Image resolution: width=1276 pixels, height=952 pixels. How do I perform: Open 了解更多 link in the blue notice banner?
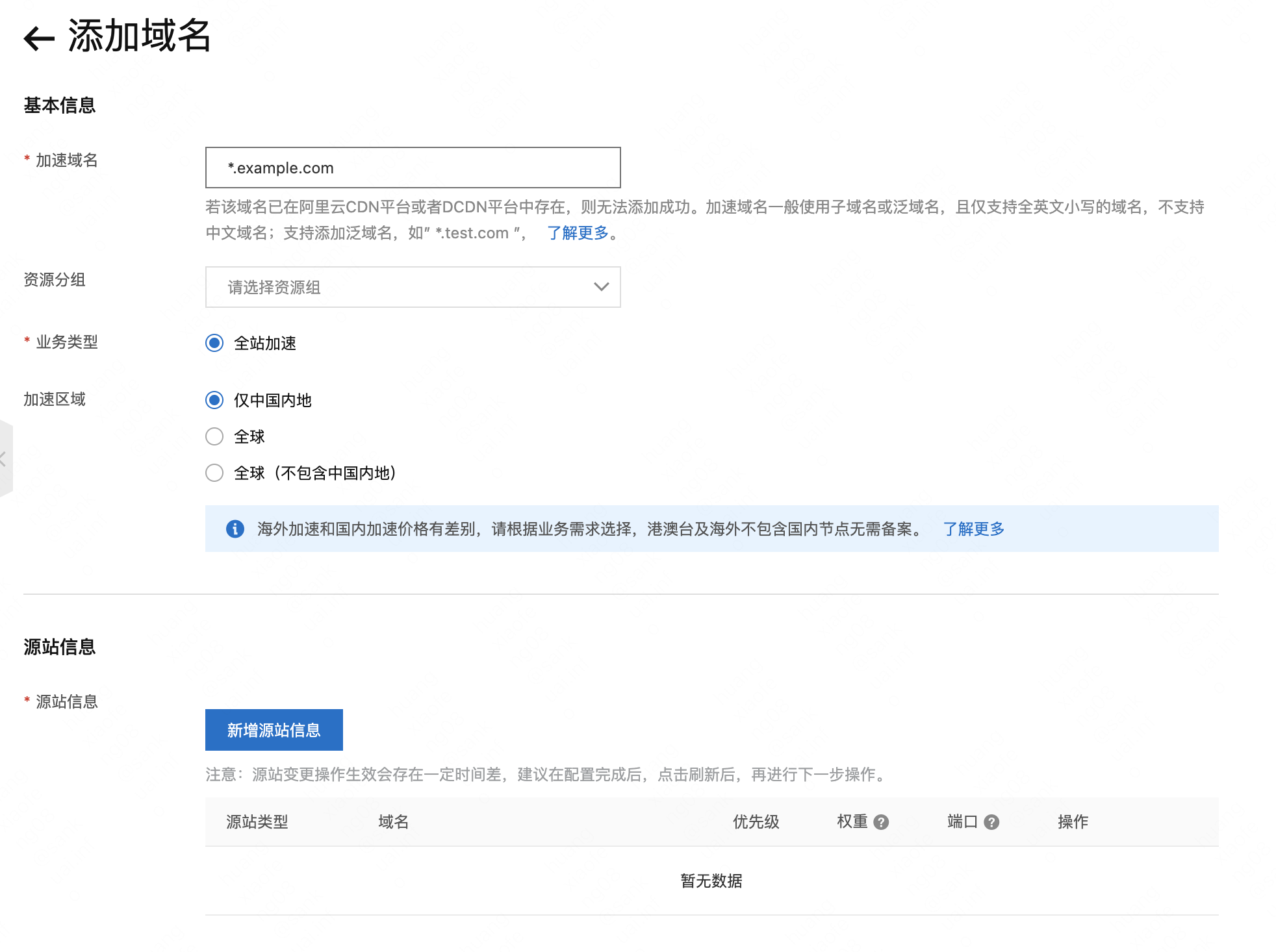973,529
